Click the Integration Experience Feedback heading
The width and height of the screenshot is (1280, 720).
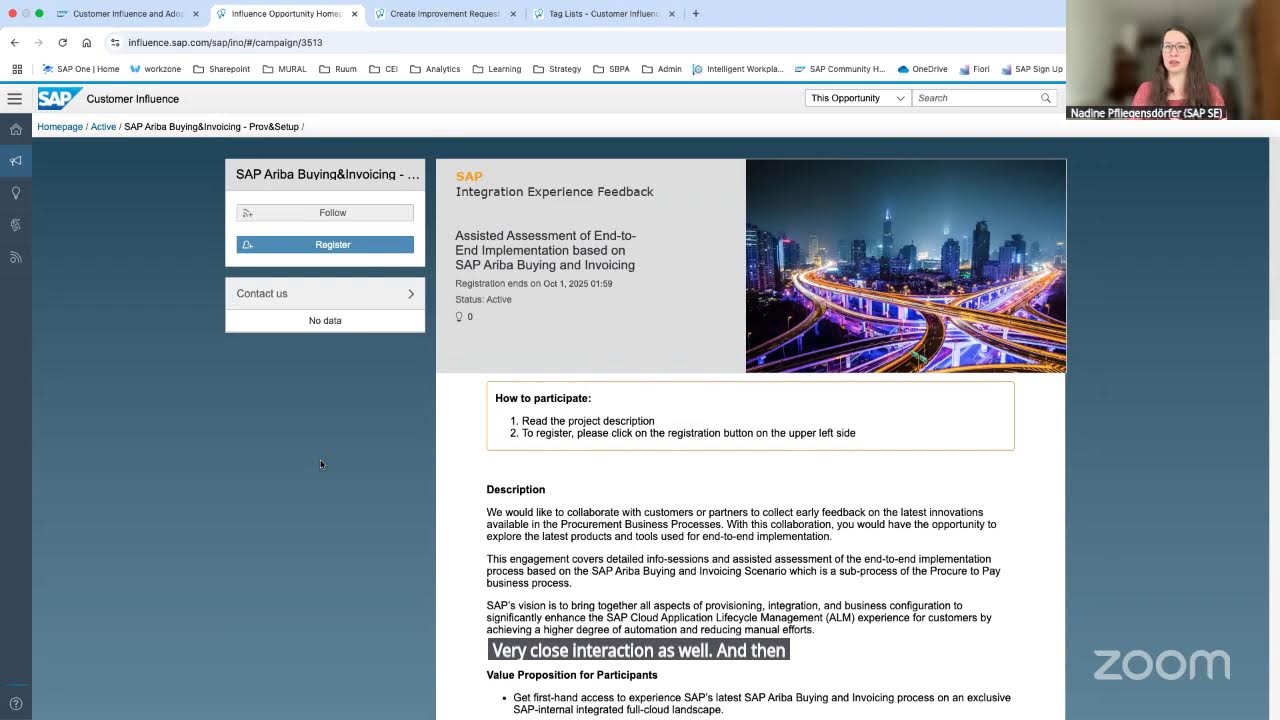tap(555, 192)
